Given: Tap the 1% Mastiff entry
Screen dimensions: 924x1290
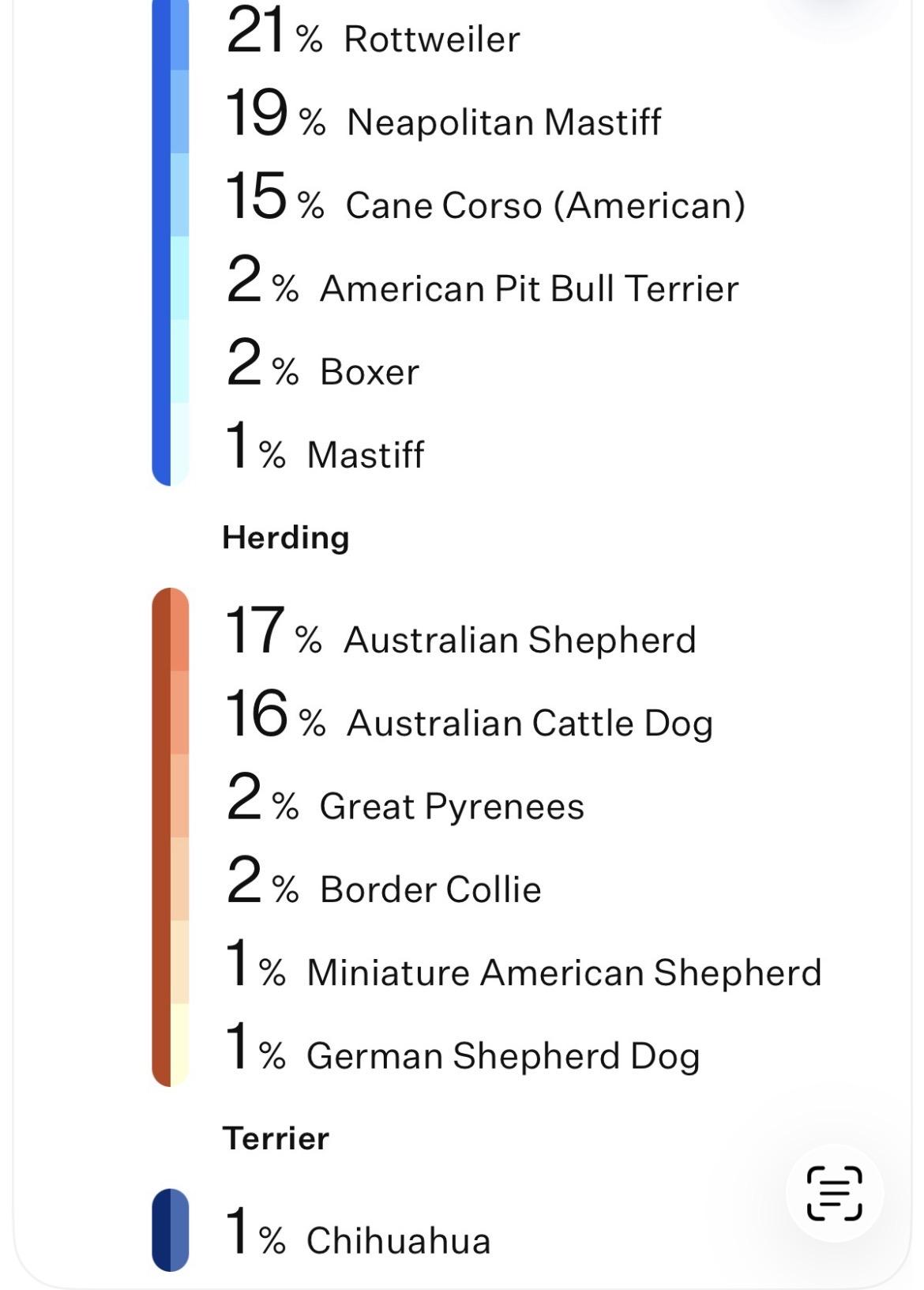Looking at the screenshot, I should [x=365, y=454].
